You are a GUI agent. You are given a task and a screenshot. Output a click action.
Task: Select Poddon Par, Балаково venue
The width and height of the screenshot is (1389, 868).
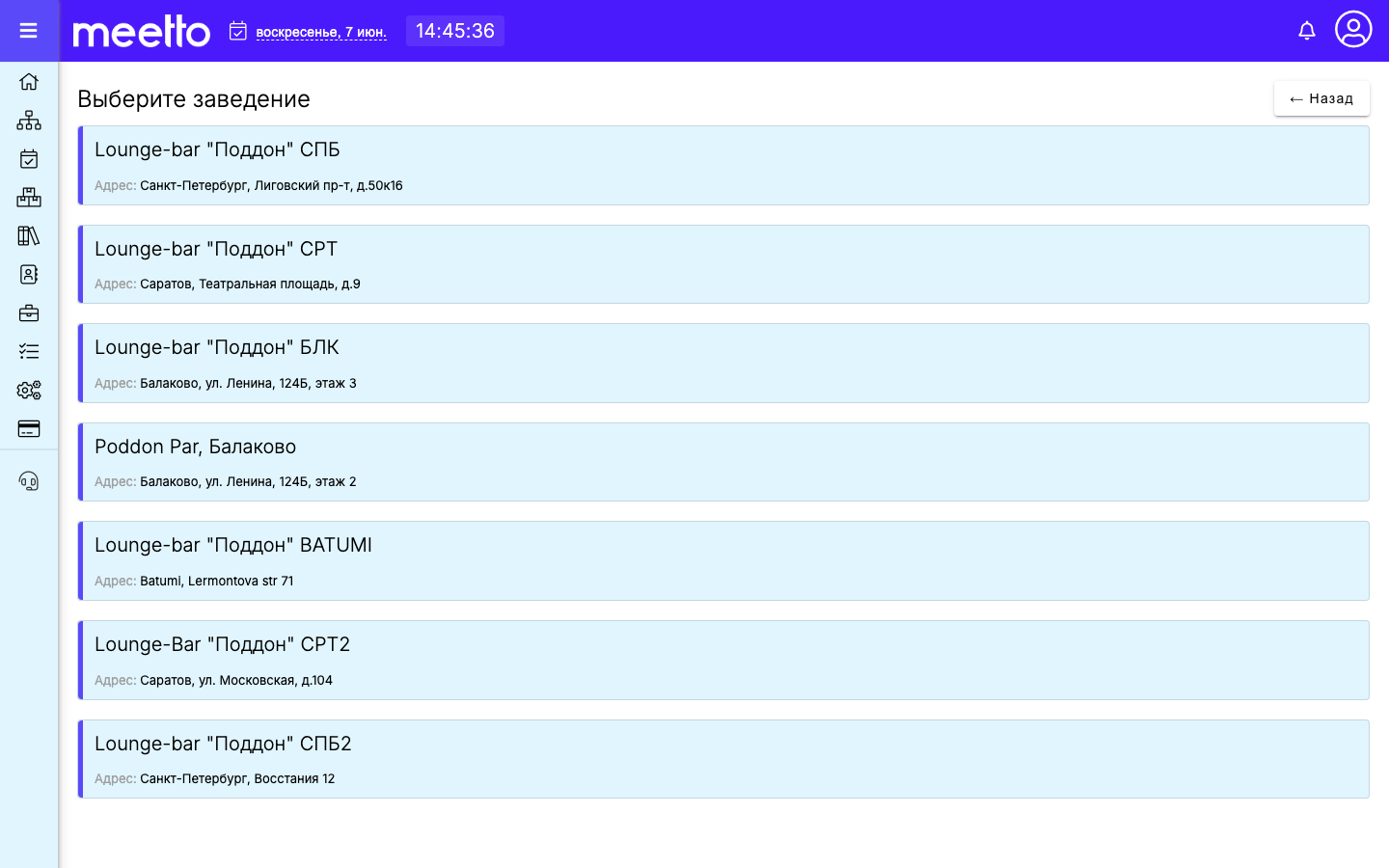click(723, 462)
